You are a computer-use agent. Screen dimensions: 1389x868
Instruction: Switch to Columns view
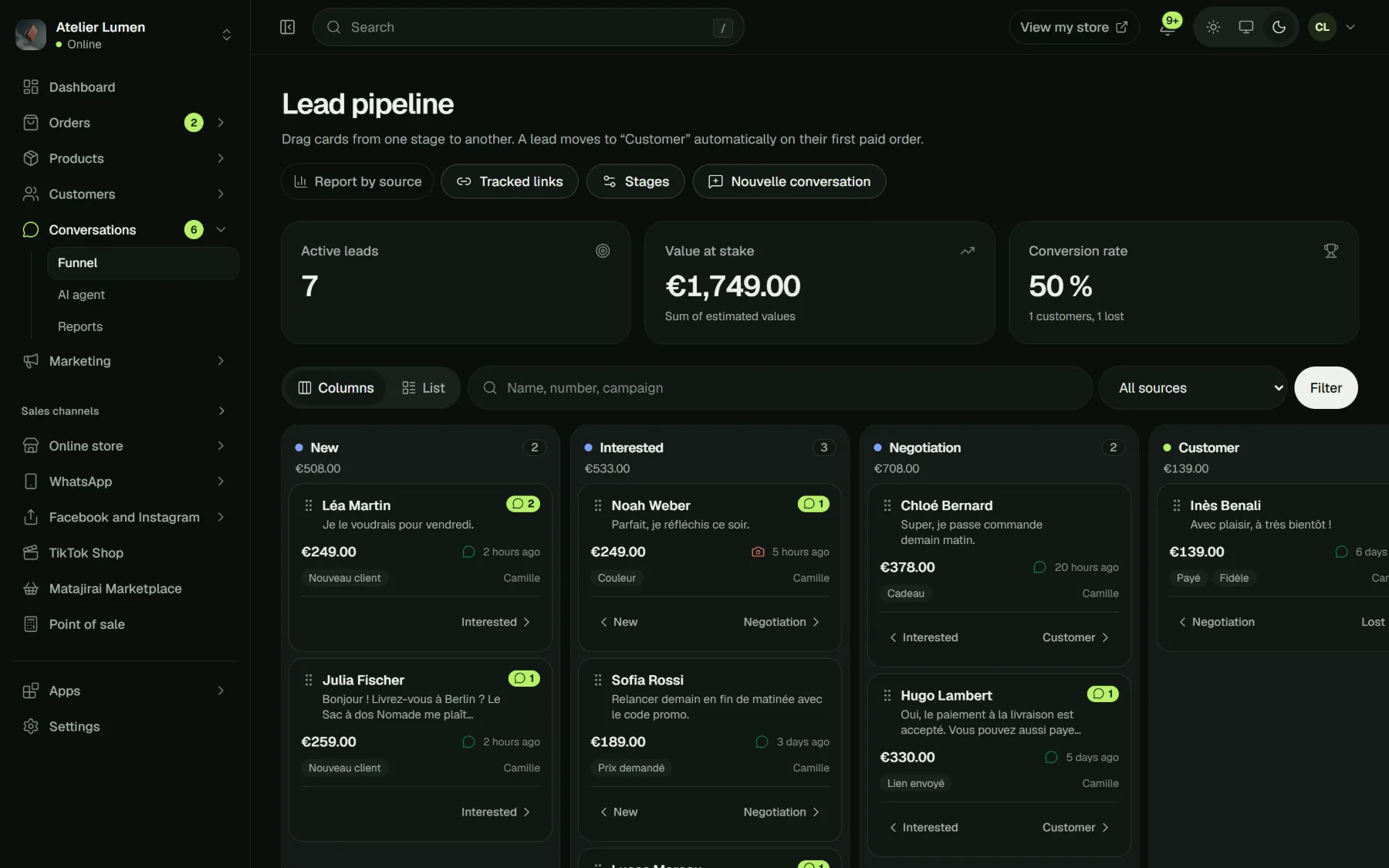point(336,387)
